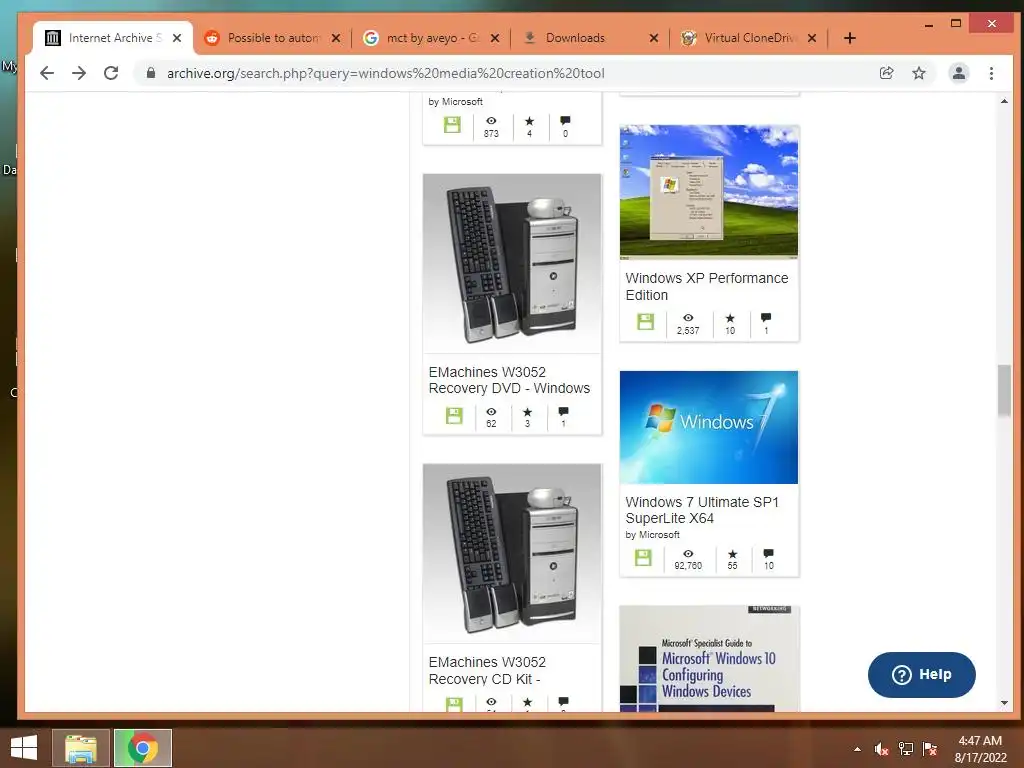The image size is (1024, 768).
Task: Open File Explorer from taskbar
Action: pos(80,748)
